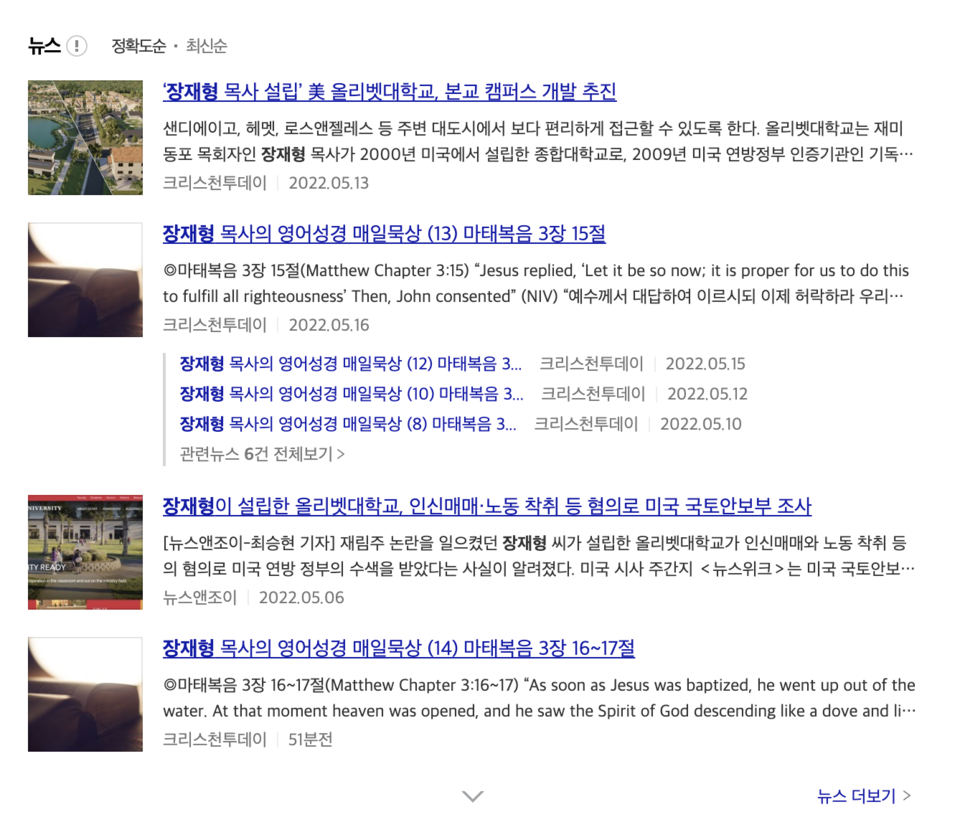Viewport: 960px width, 822px height.
Task: Click the thumbnail for the 매일묵상 (14) article
Action: click(x=85, y=694)
